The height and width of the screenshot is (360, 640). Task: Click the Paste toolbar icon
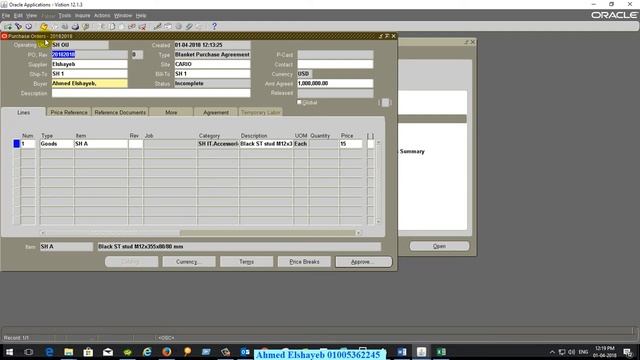[x=122, y=27]
